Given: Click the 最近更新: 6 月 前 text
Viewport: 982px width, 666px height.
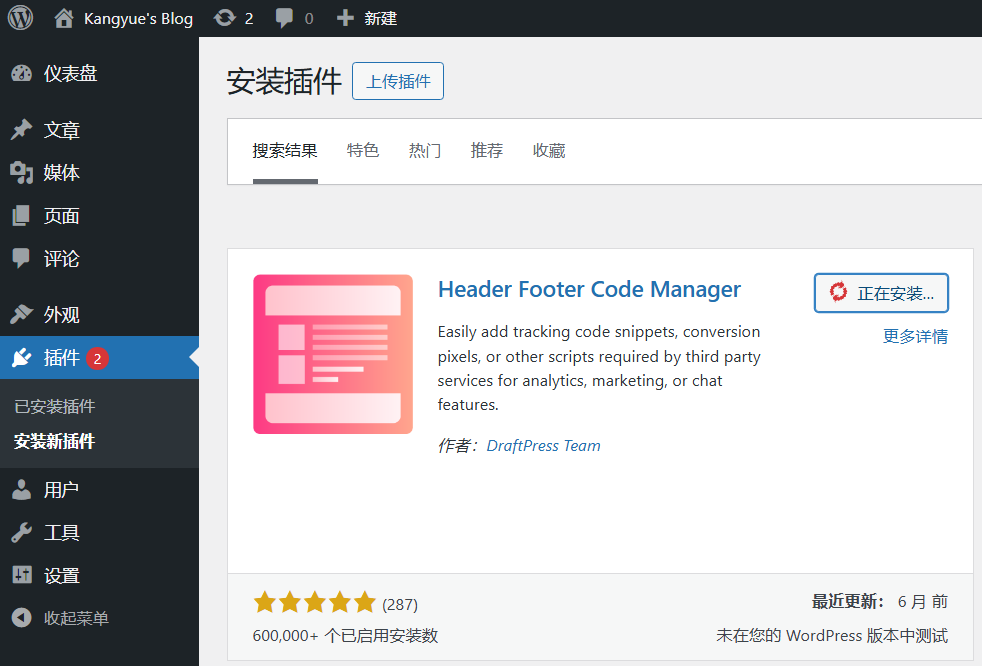Looking at the screenshot, I should pos(879,601).
